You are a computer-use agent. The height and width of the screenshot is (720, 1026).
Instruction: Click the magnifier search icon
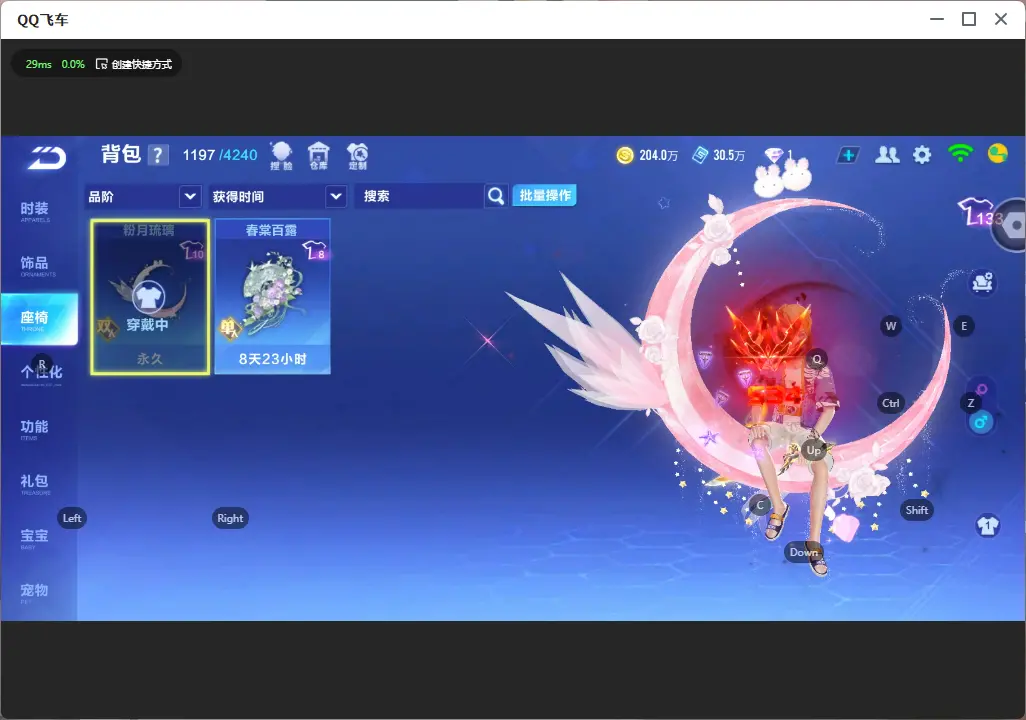point(496,196)
